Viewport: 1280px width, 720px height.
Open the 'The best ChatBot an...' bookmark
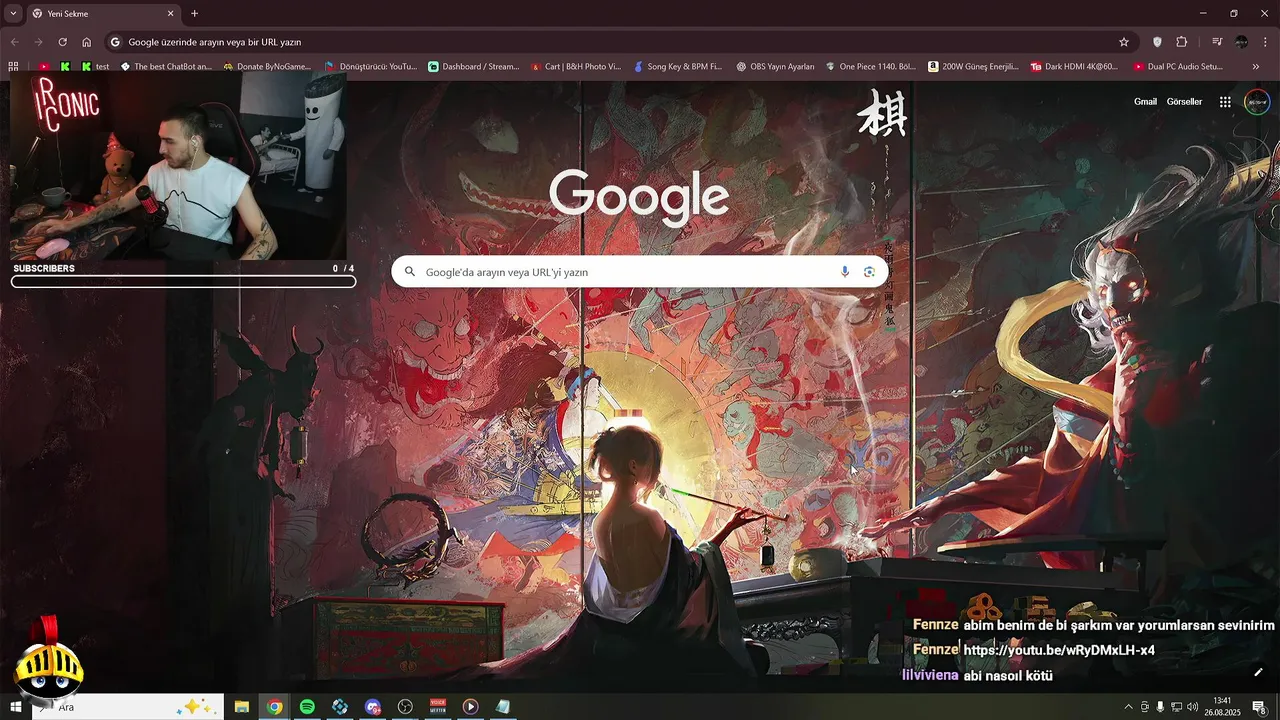click(166, 66)
